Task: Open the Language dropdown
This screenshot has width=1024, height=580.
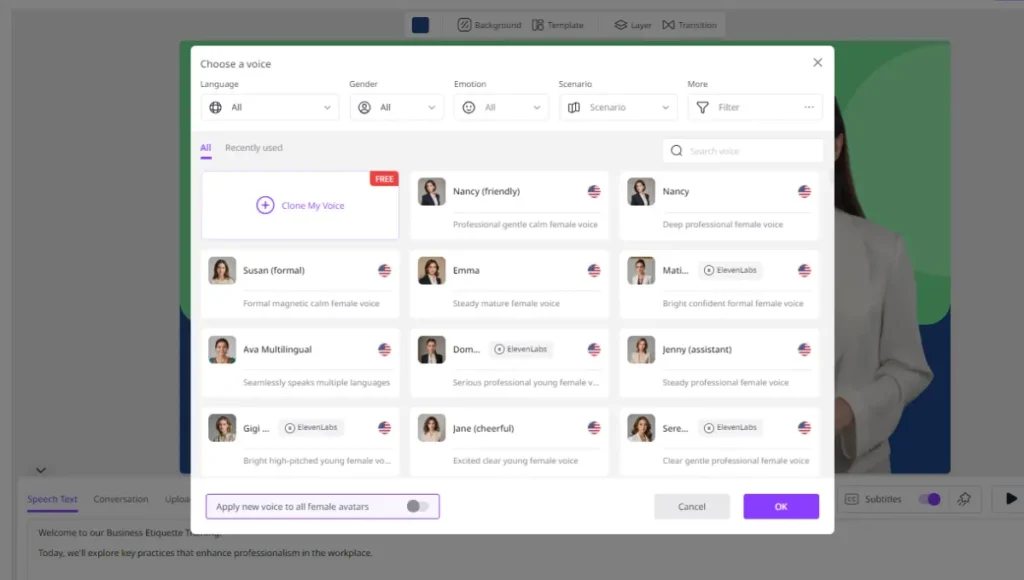Action: 269,107
